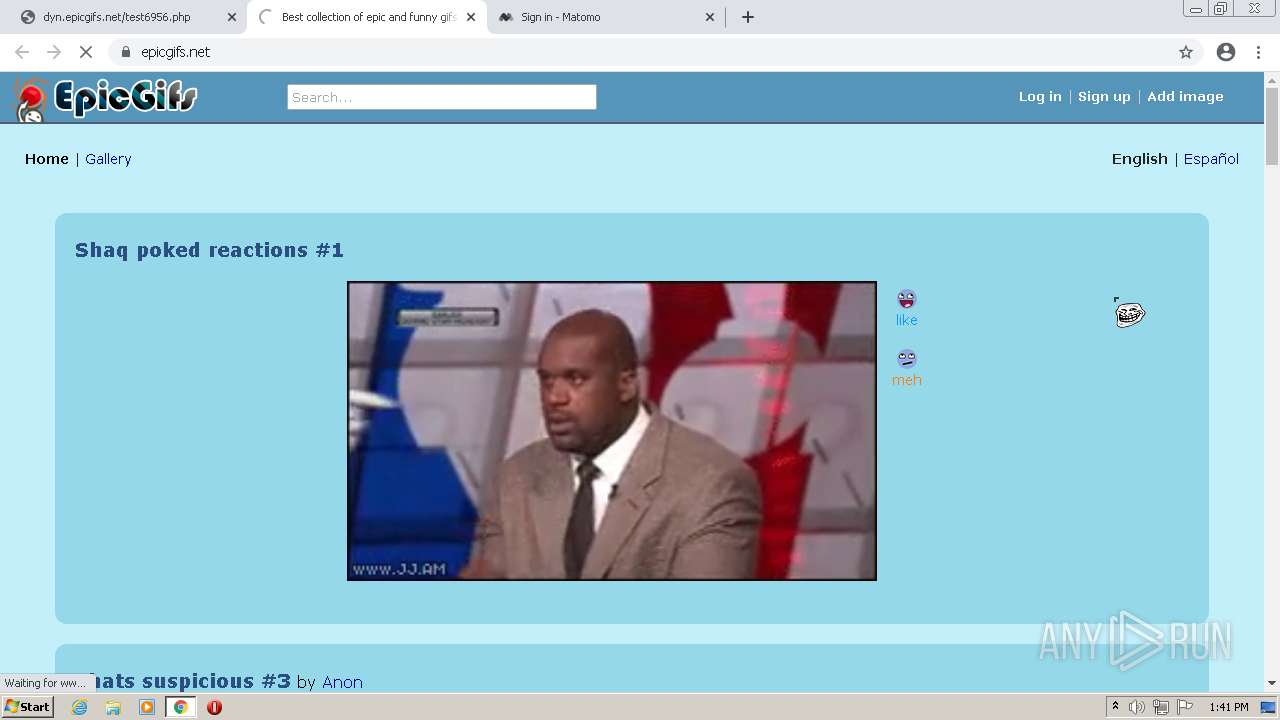Click scrollbar down arrow
Viewport: 1280px width, 720px height.
click(x=1272, y=683)
